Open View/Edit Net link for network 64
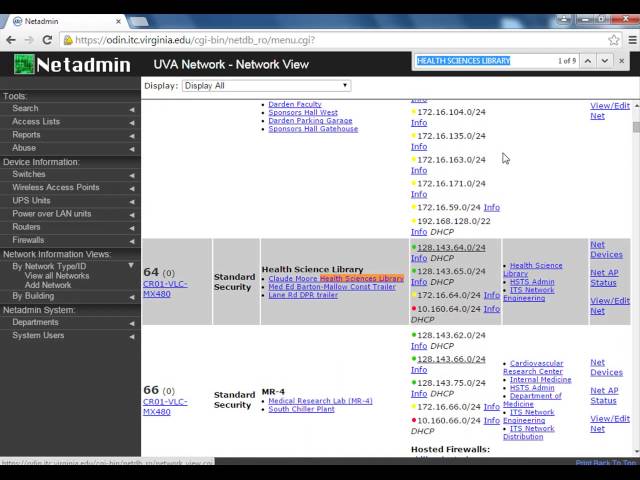Viewport: 640px width, 480px height. pos(610,306)
